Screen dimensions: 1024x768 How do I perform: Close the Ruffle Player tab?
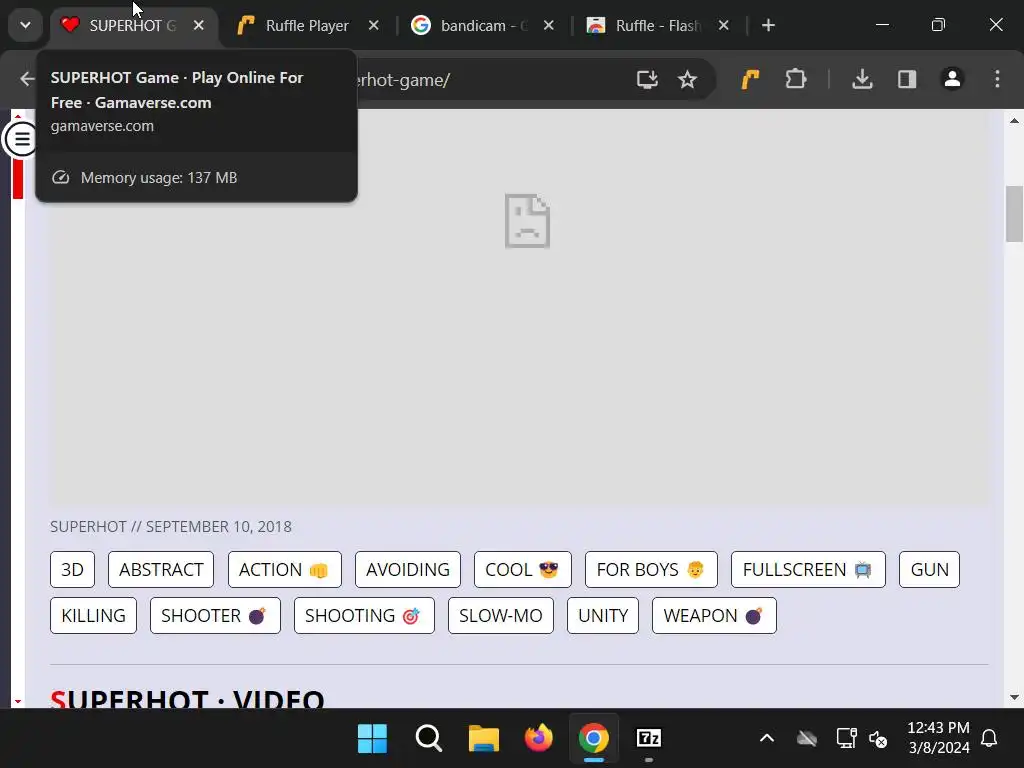[x=374, y=25]
